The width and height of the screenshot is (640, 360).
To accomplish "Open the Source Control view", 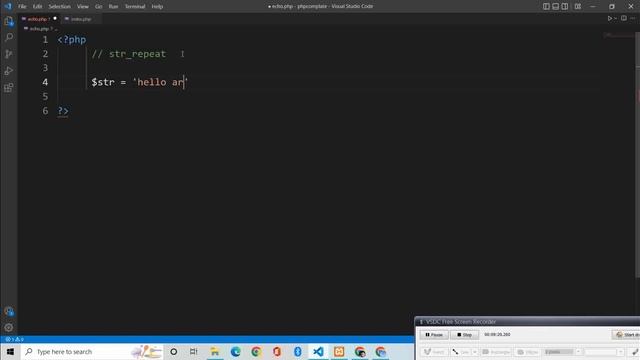I will click(x=9, y=54).
